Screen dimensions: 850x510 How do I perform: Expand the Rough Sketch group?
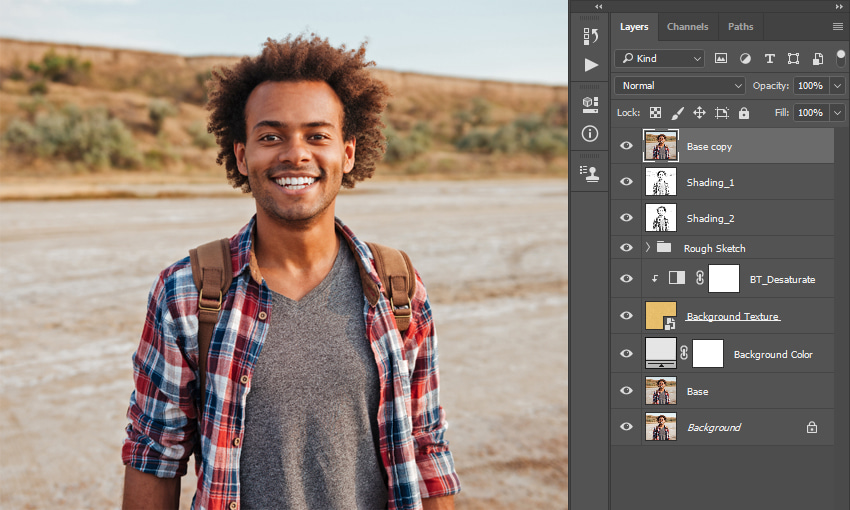pyautogui.click(x=647, y=248)
